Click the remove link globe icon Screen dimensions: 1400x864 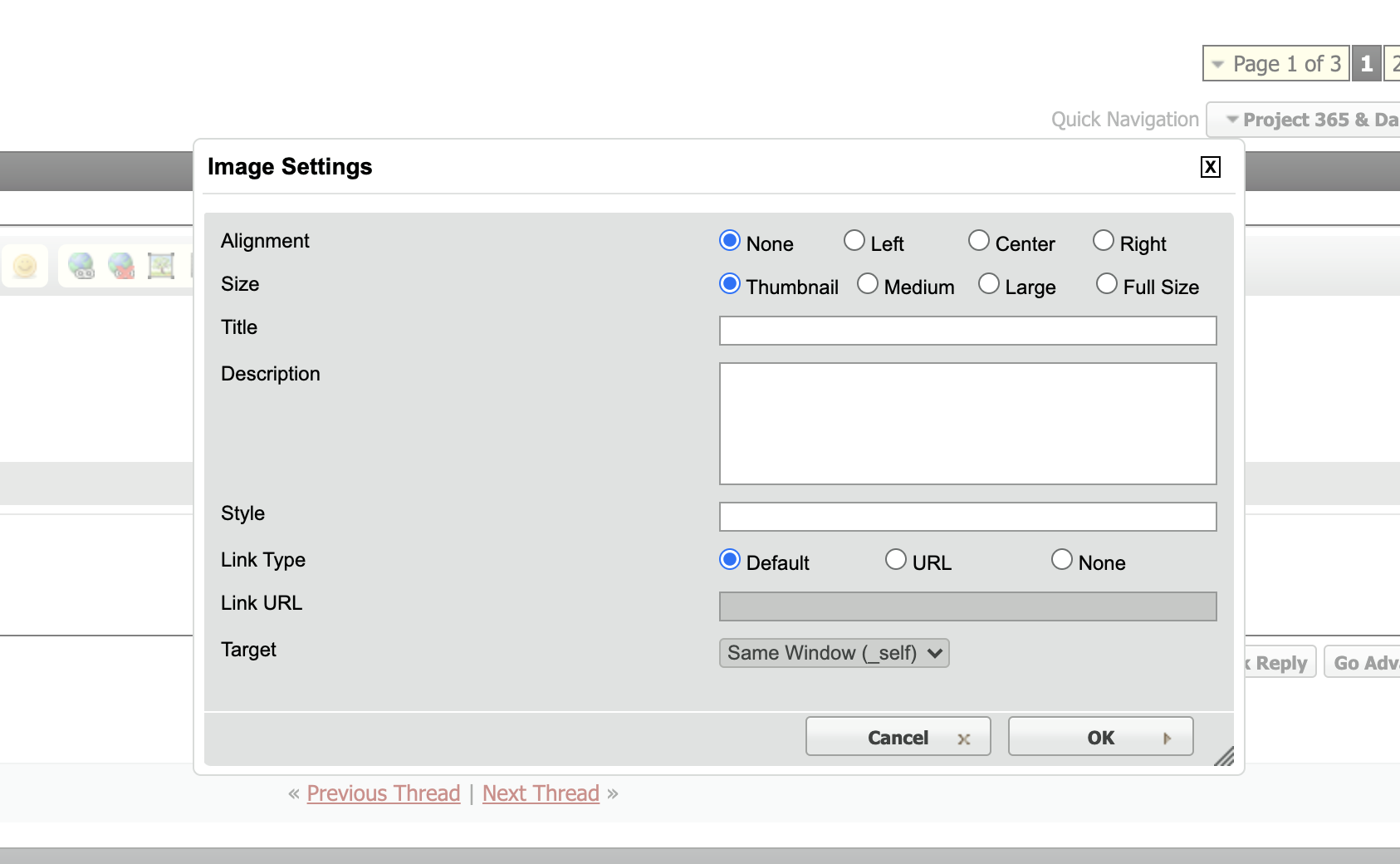[x=121, y=266]
